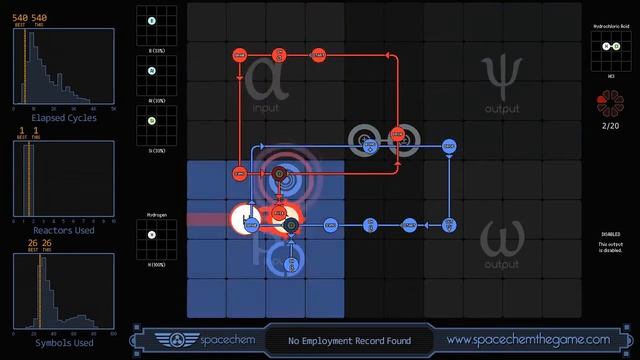Click blue two-line node left of blue START
The height and width of the screenshot is (360, 640).
coord(370,225)
